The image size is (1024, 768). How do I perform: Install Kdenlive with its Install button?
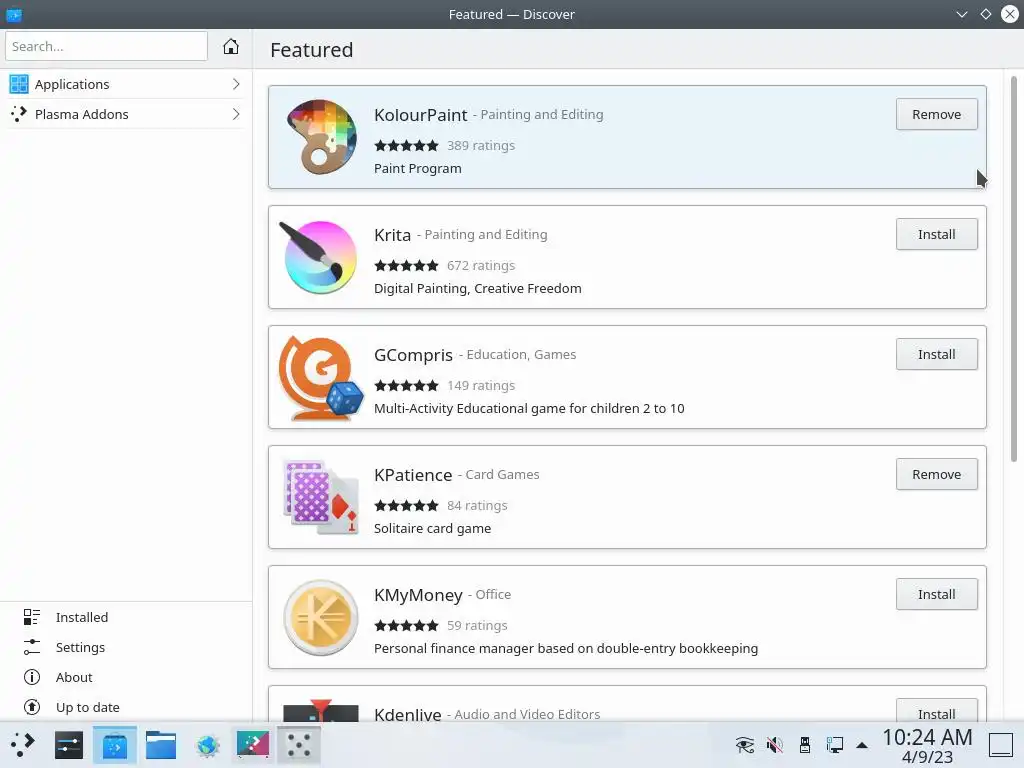(x=936, y=712)
